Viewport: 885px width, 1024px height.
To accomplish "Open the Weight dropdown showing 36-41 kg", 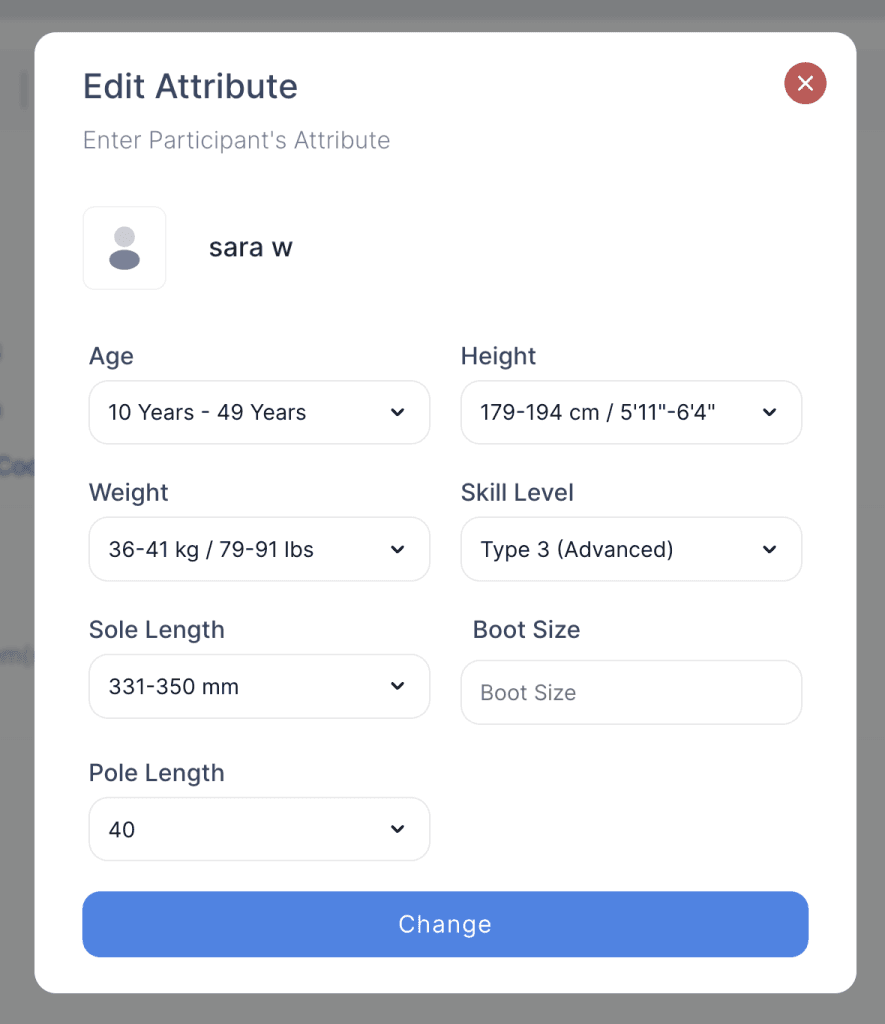I will 240,549.
